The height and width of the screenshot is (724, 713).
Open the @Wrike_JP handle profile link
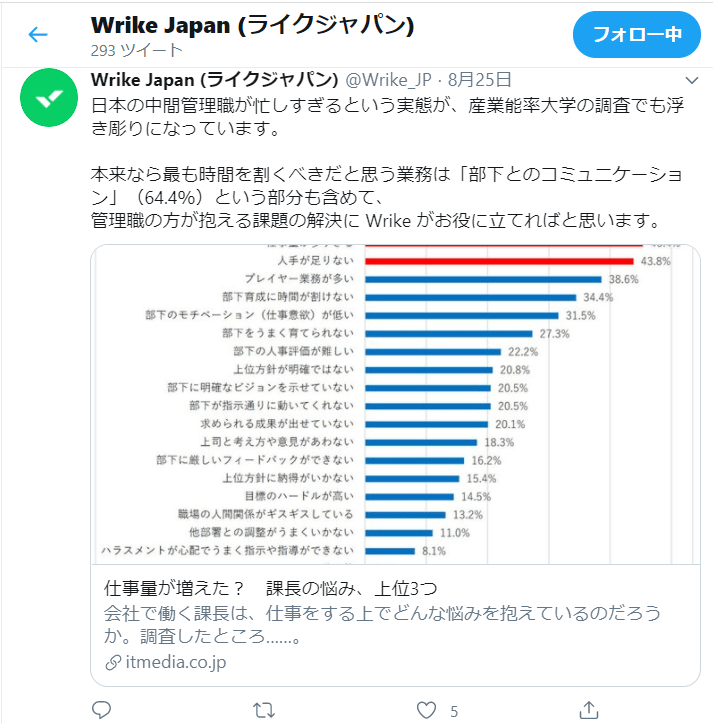pos(391,79)
